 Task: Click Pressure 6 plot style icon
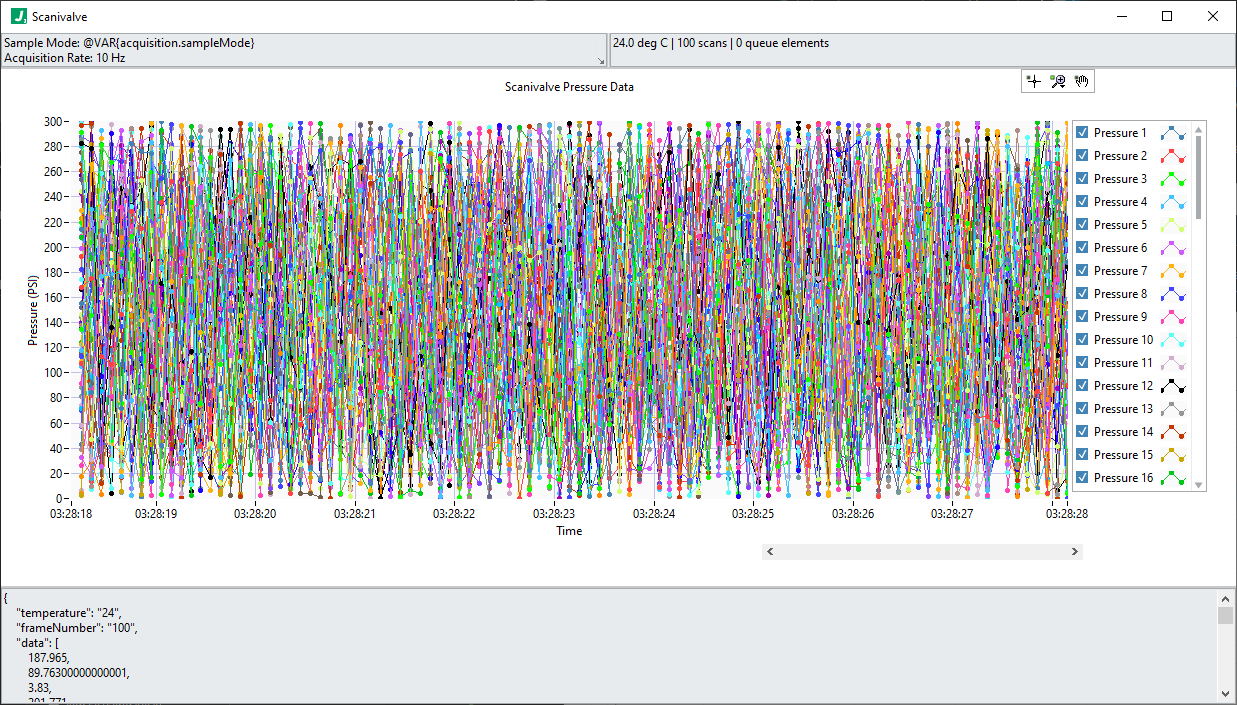coord(1173,248)
